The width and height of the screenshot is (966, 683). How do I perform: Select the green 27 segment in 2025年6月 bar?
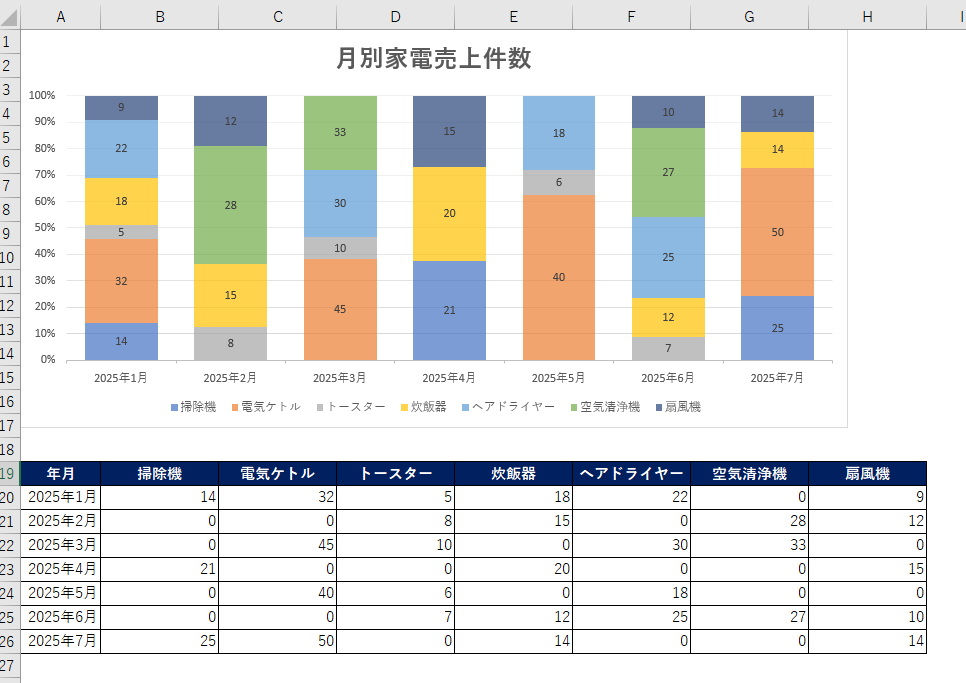[x=668, y=172]
